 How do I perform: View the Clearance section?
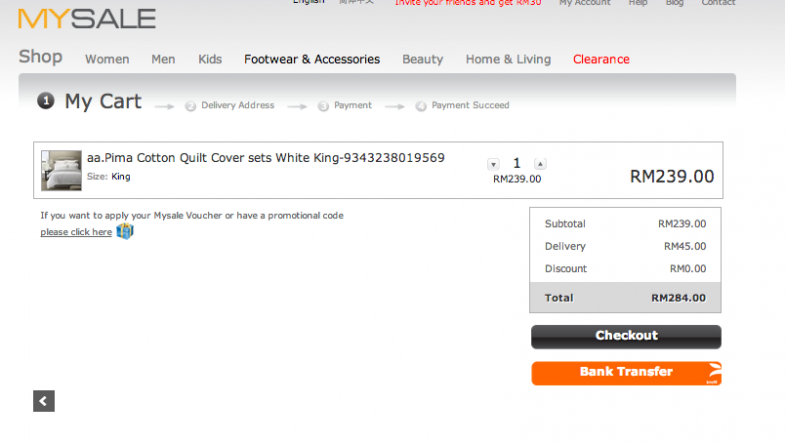(601, 59)
